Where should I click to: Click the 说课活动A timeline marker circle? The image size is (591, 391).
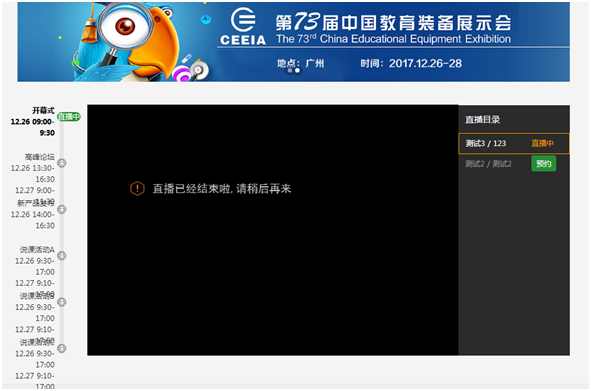click(62, 256)
